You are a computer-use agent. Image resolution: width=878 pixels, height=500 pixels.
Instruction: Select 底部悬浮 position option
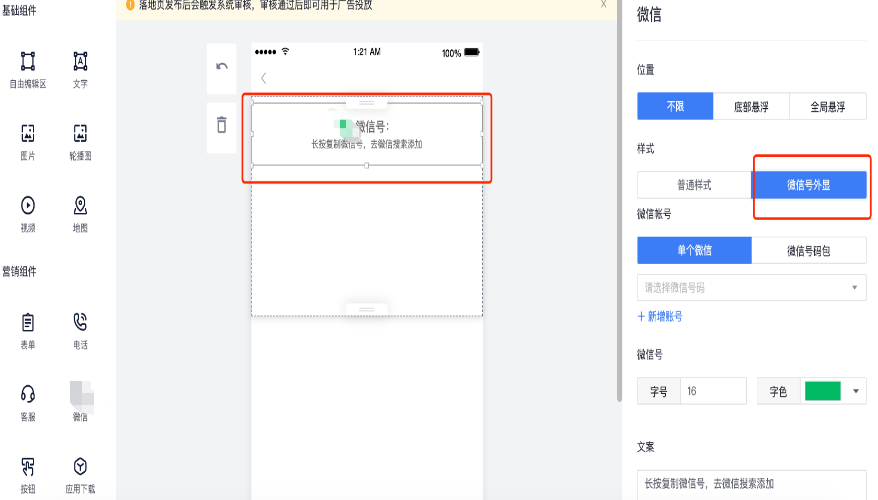pos(751,106)
